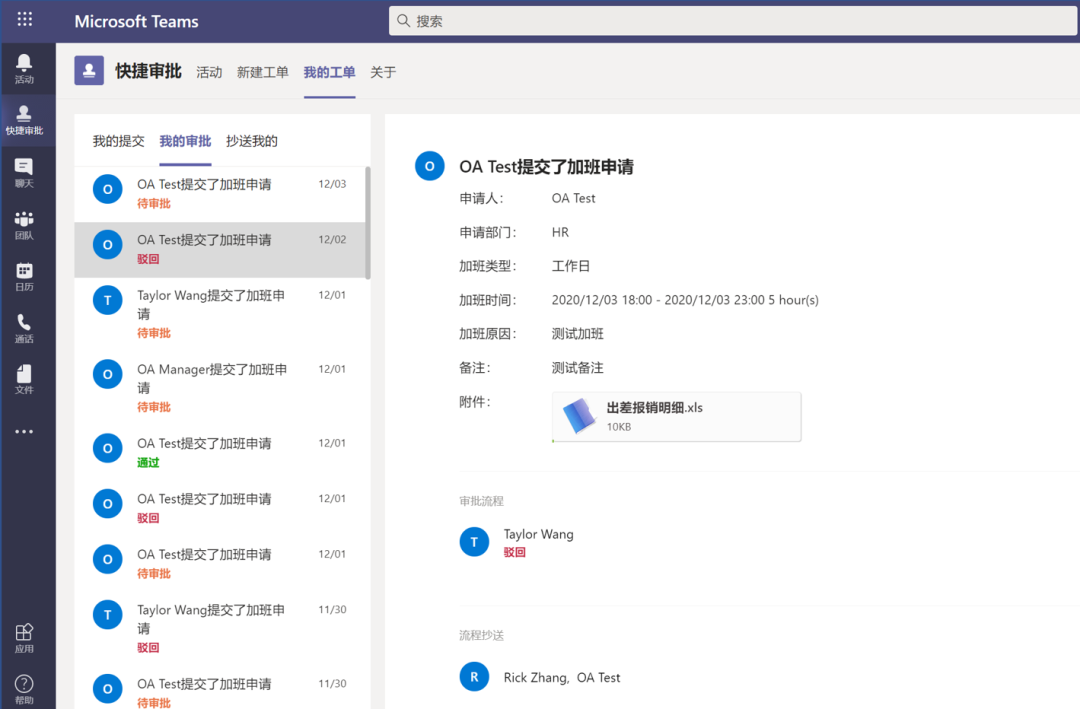1080x709 pixels.
Task: Open the OA Manager overtime request
Action: (219, 389)
